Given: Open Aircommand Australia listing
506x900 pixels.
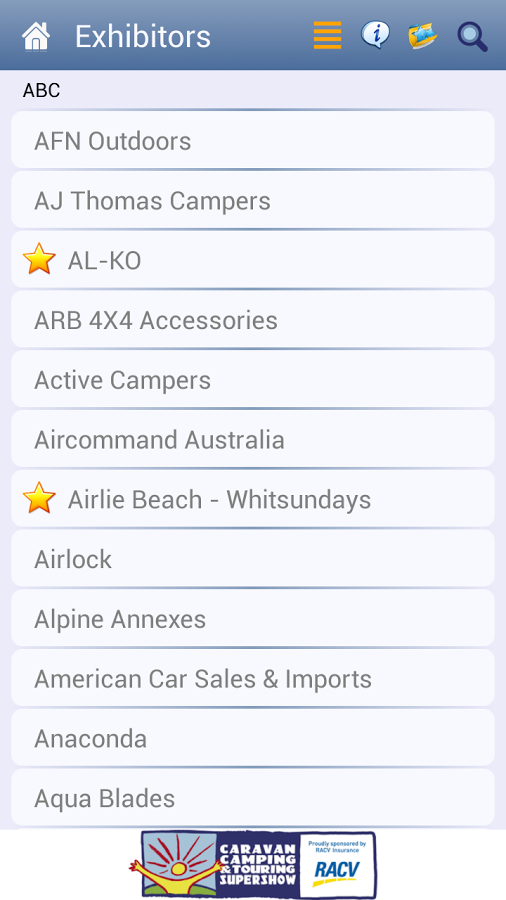Looking at the screenshot, I should tap(253, 439).
